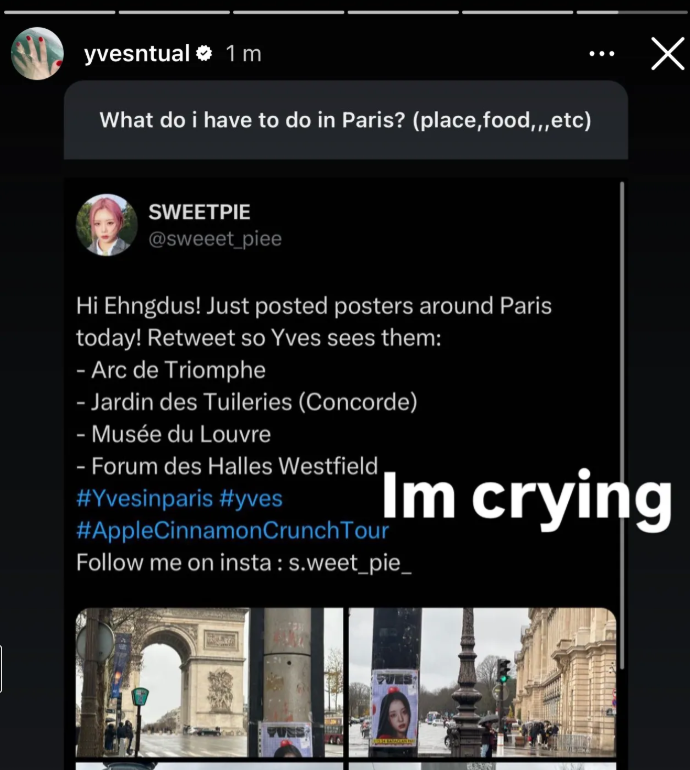Open the three-dot more options menu
The height and width of the screenshot is (770, 690).
tap(600, 54)
